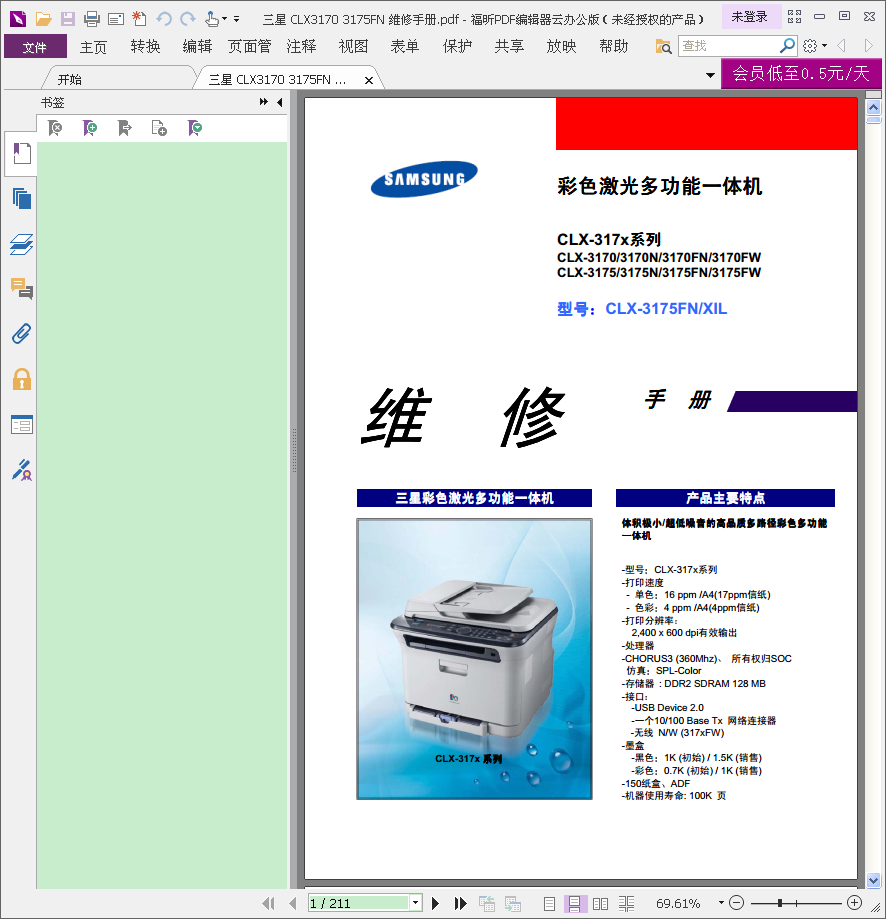Viewport: 886px width, 919px height.
Task: Switch to the 主页 ribbon tab
Action: [93, 46]
